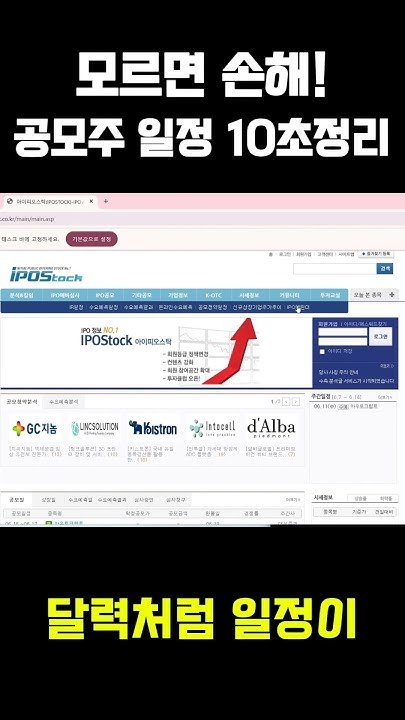This screenshot has width=405, height=720.
Task: Go to previous page of analysis cards
Action: (x=286, y=402)
